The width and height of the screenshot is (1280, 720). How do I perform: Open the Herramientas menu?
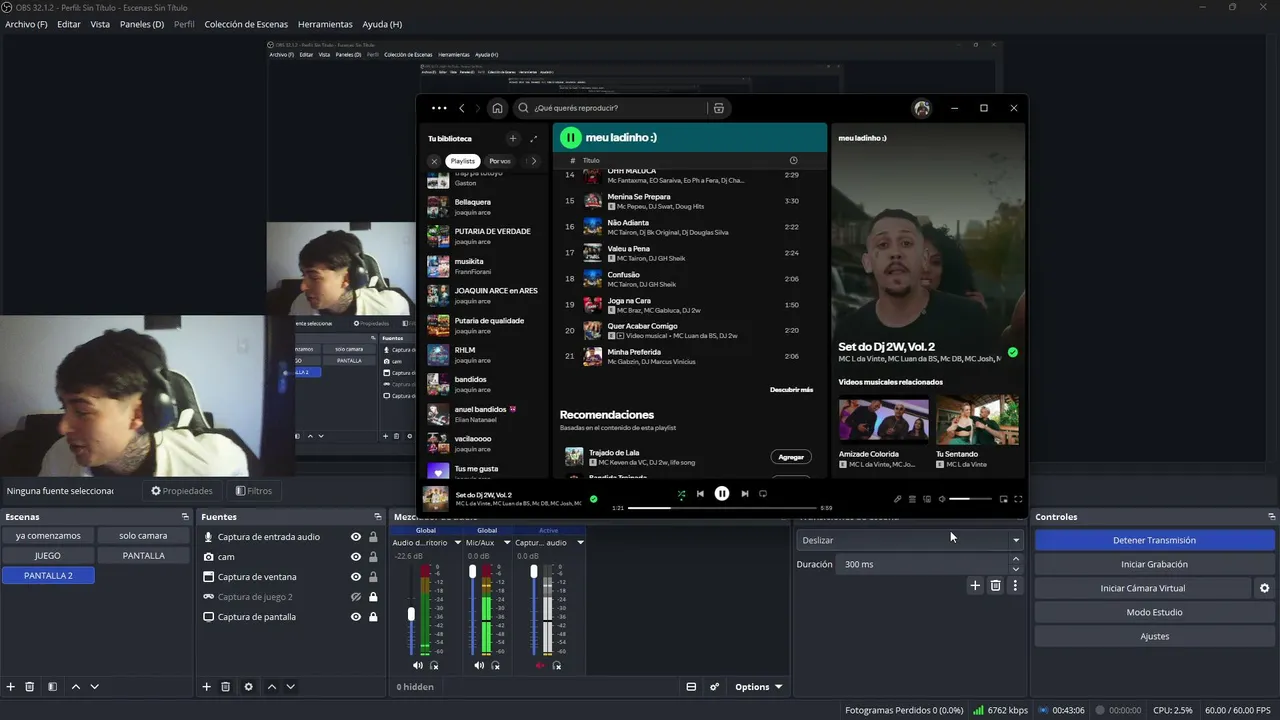(x=325, y=24)
